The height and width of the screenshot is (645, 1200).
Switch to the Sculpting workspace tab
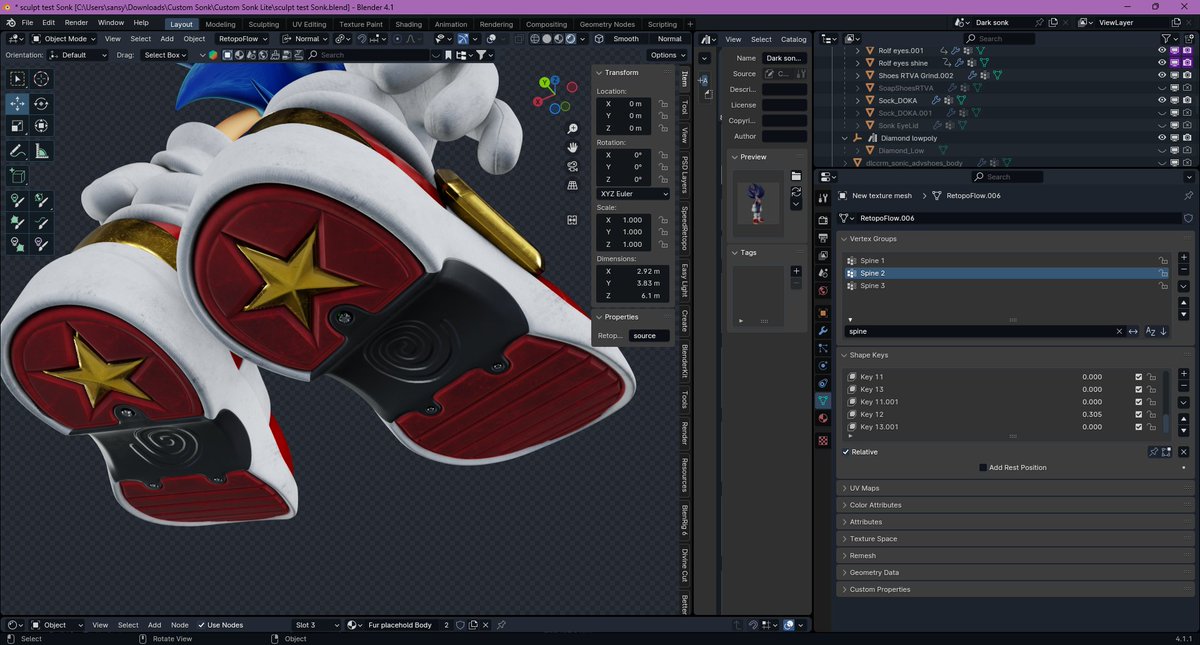(x=264, y=24)
